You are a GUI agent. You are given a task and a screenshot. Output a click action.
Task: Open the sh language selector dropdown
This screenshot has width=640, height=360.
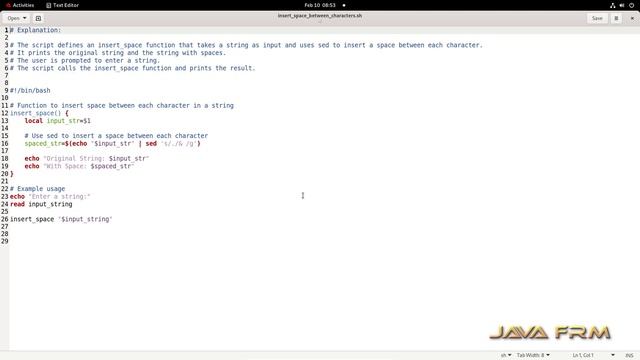coord(506,355)
